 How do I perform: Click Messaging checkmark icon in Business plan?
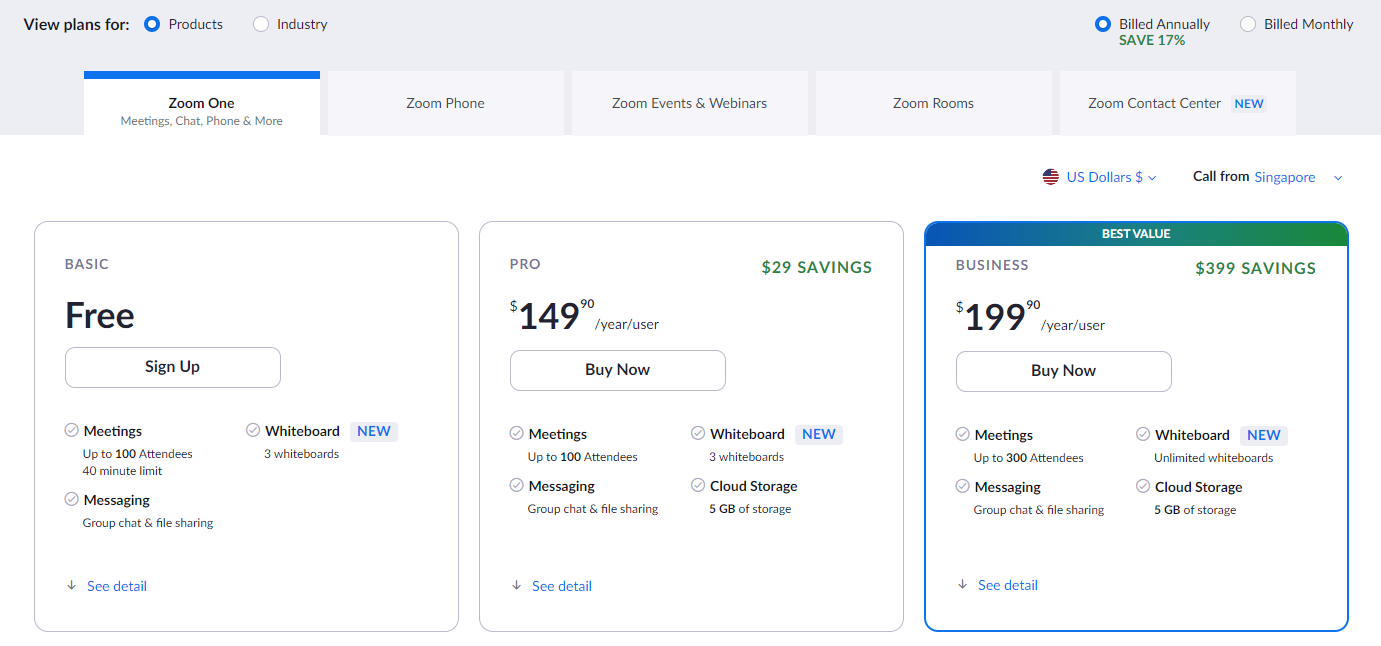(963, 486)
